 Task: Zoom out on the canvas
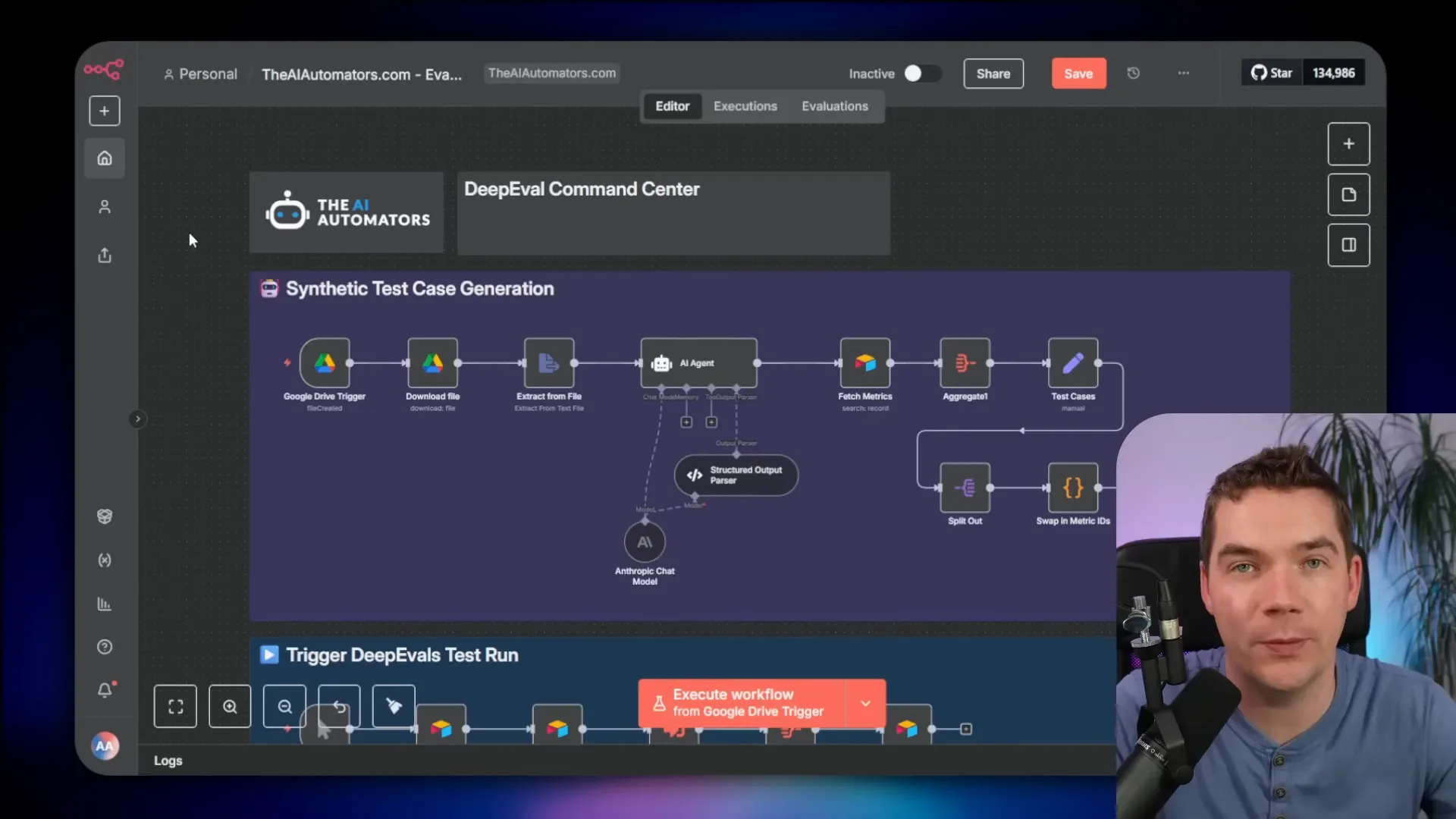[284, 707]
